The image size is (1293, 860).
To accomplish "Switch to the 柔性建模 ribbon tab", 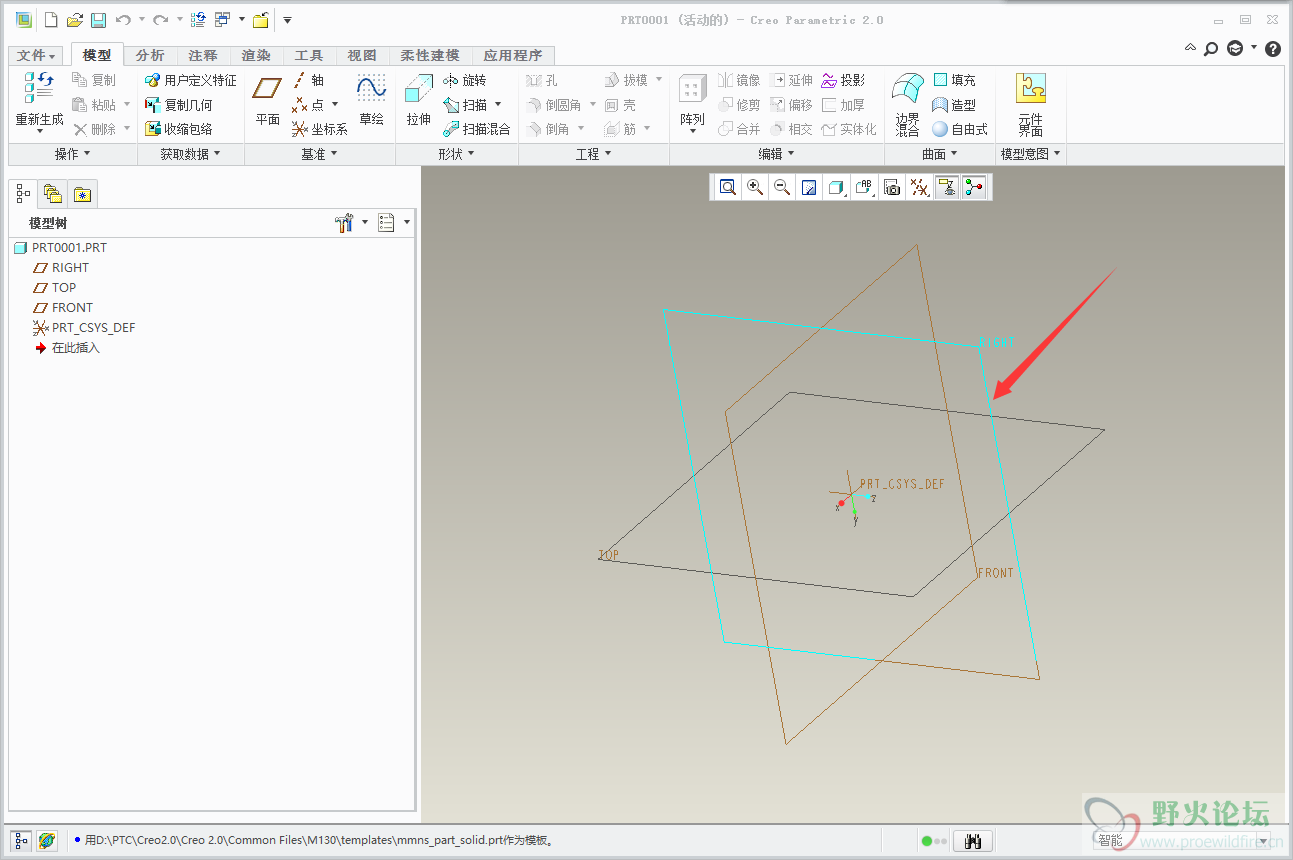I will click(430, 56).
